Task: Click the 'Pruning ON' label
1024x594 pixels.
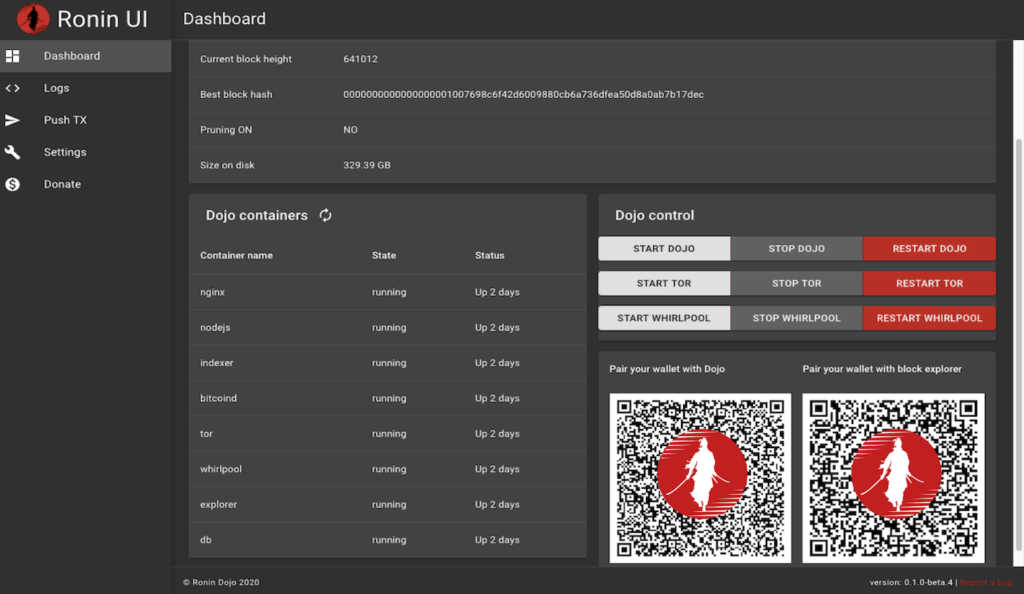Action: 226,130
